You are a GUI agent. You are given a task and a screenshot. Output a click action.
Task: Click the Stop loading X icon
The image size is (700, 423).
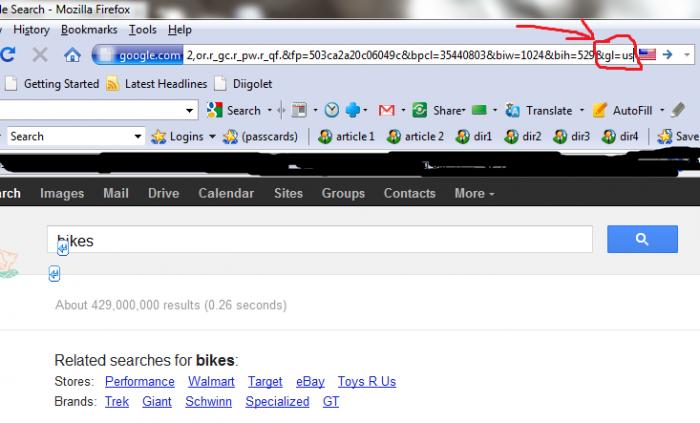point(40,55)
